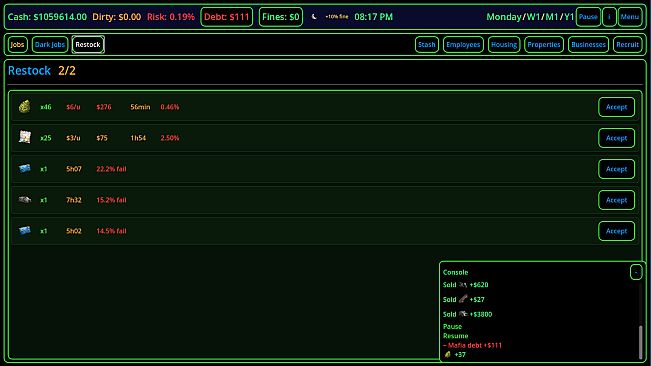Click the 1h54 duration
Image resolution: width=651 pixels, height=366 pixels.
tap(138, 138)
